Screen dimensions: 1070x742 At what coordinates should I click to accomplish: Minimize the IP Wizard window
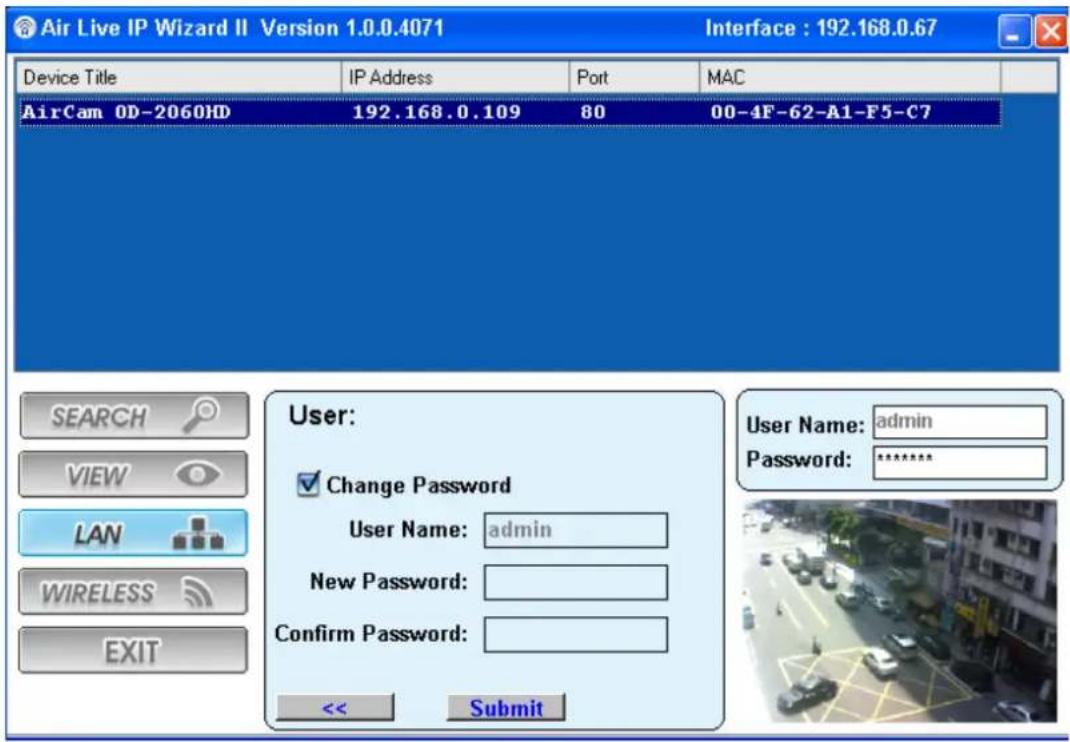[1015, 31]
